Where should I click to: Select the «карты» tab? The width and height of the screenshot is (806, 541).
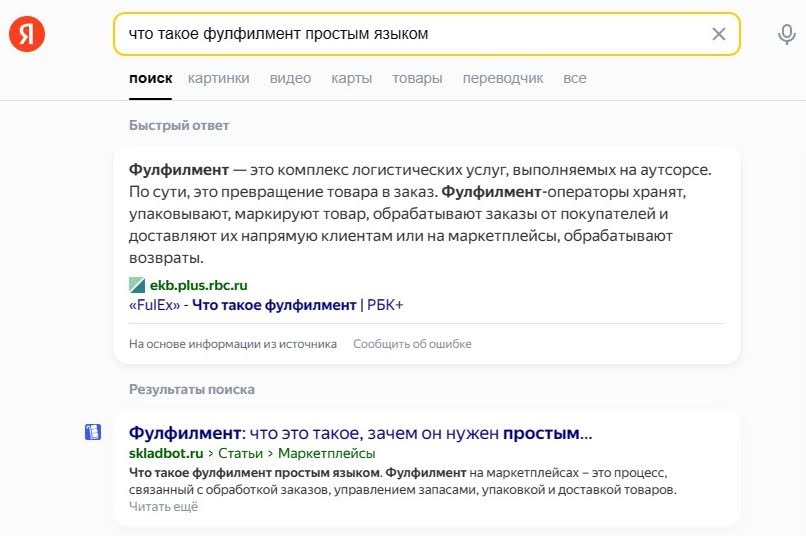point(352,78)
